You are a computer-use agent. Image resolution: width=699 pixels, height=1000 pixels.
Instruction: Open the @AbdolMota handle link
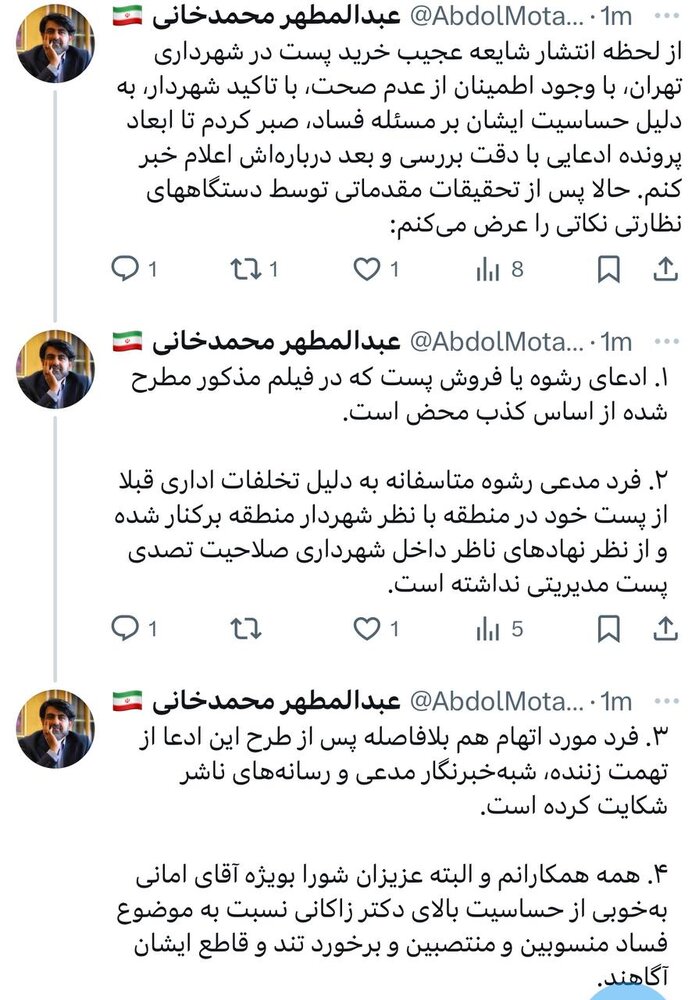tap(496, 13)
